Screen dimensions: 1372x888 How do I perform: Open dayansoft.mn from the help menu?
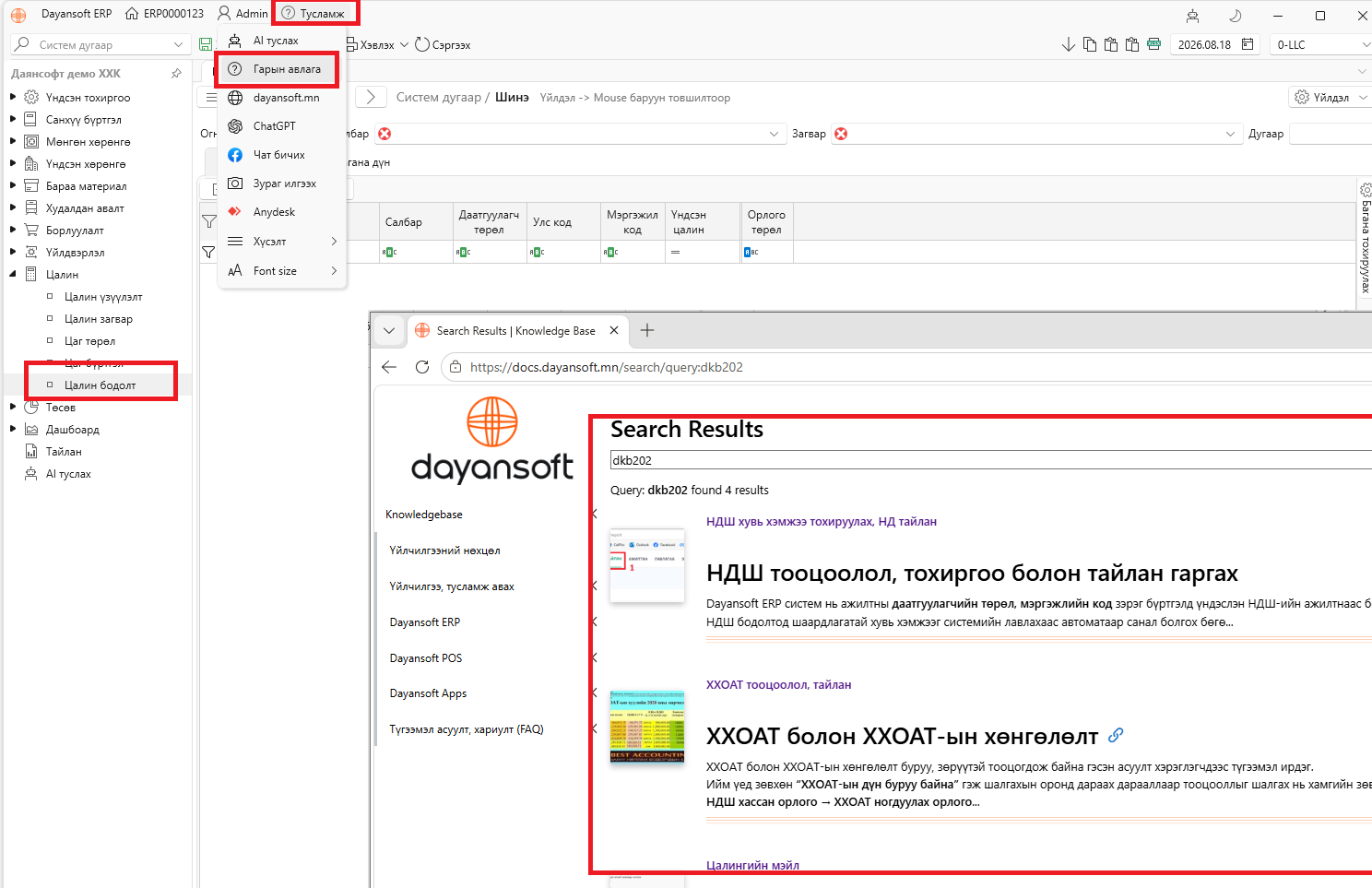pos(281,98)
